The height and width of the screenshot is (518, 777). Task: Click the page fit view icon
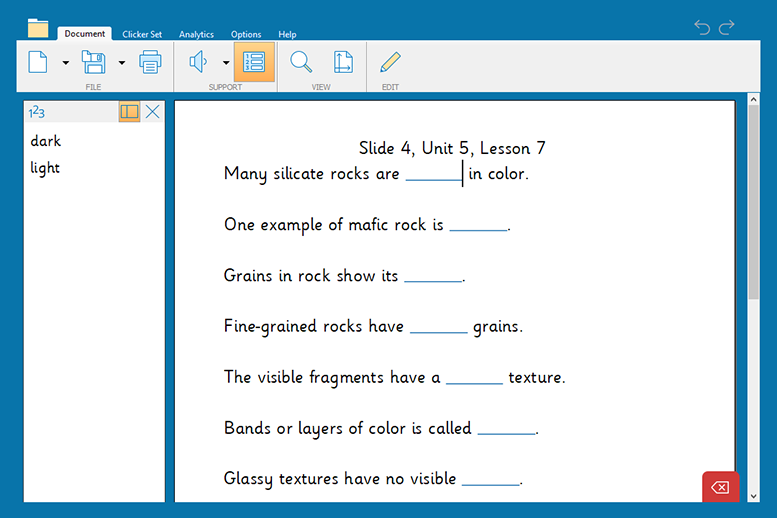(343, 62)
